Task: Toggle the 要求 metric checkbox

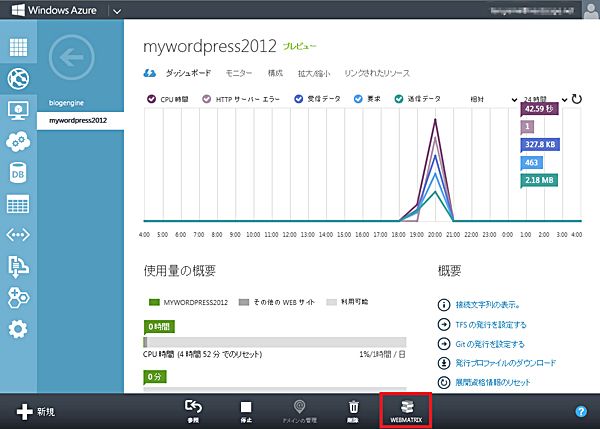Action: click(358, 99)
